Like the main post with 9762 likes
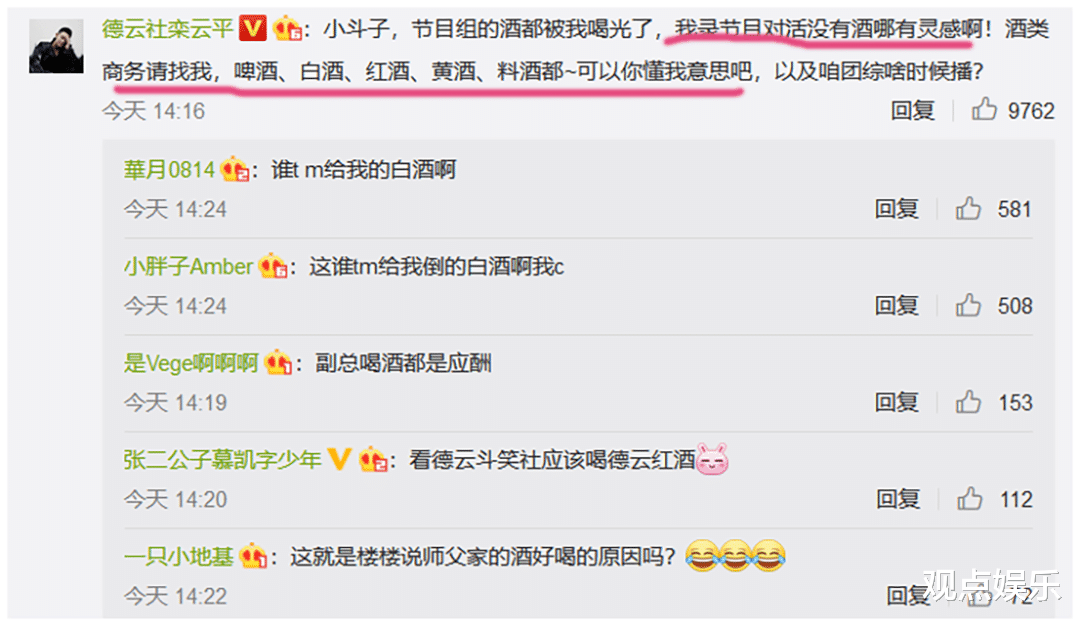Screen dimensions: 1080x626 point(984,109)
